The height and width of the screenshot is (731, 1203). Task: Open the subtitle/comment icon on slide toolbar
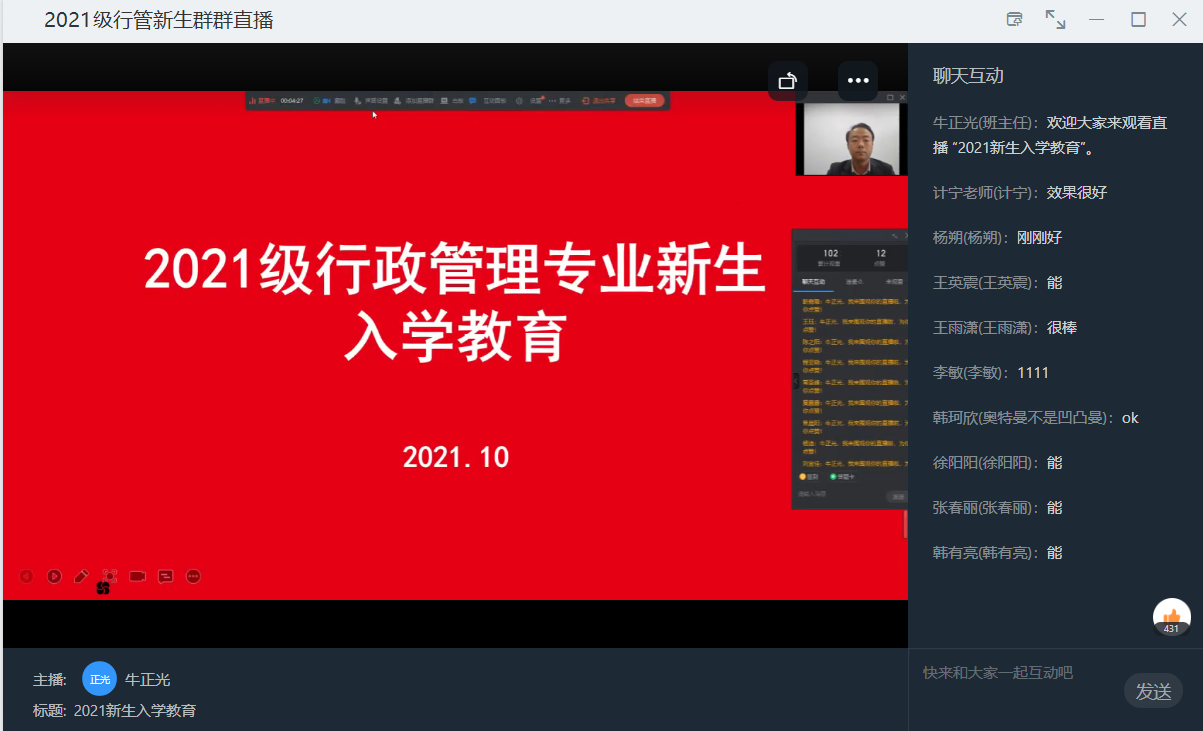[x=166, y=576]
